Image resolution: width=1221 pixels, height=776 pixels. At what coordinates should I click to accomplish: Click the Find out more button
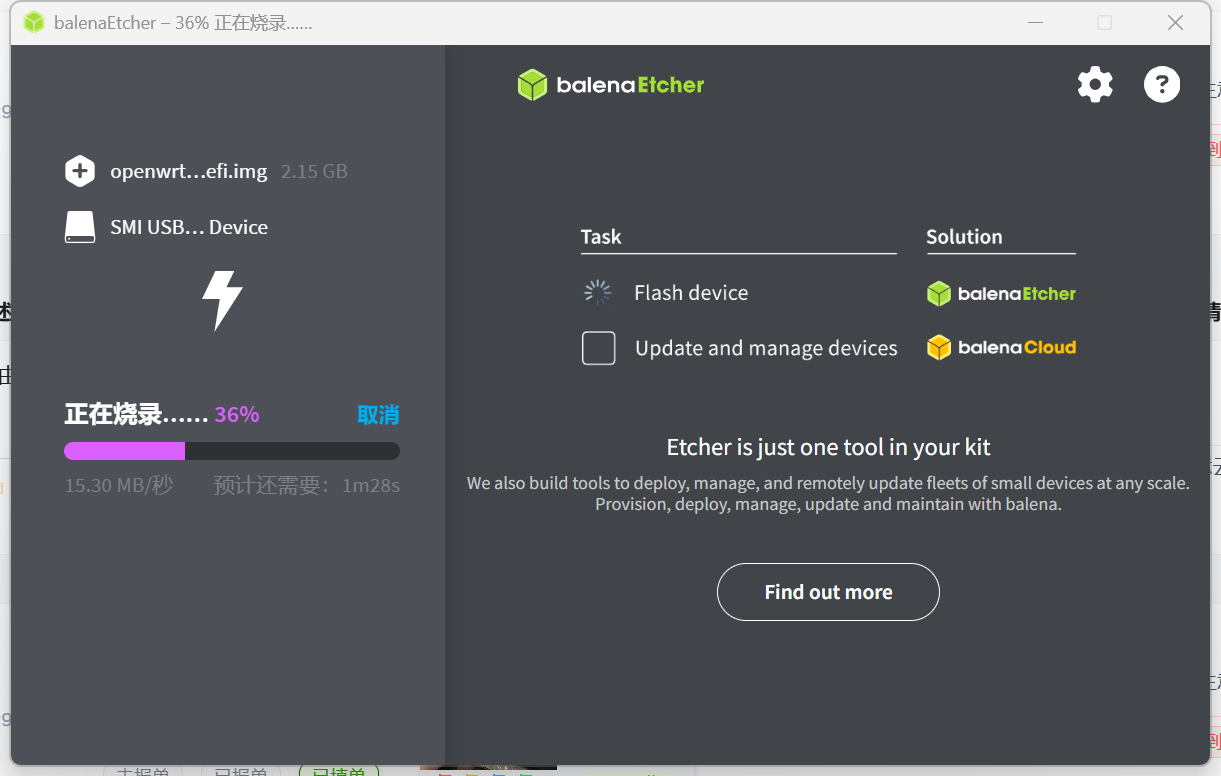(828, 592)
